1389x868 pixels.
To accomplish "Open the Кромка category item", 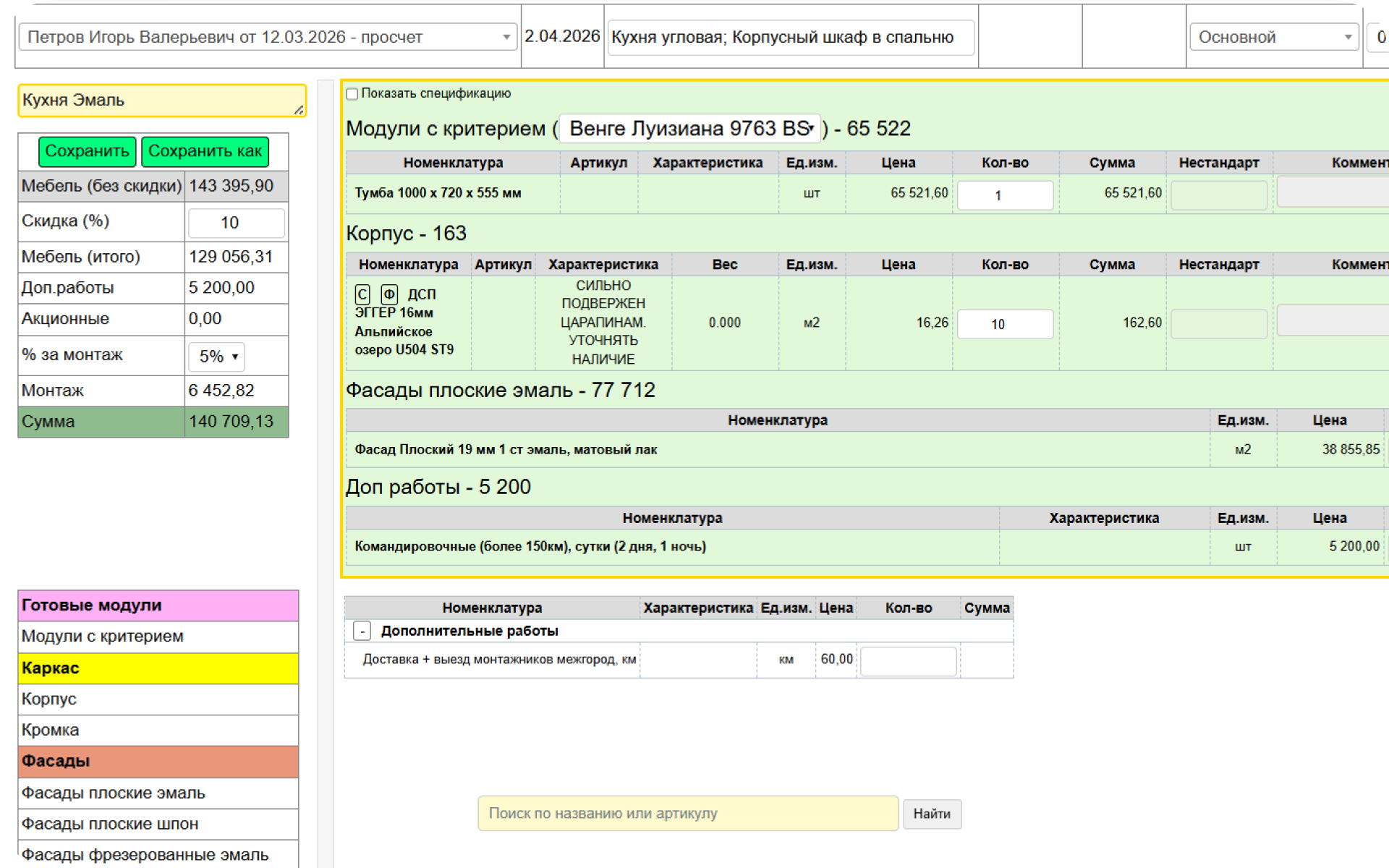I will tap(51, 730).
